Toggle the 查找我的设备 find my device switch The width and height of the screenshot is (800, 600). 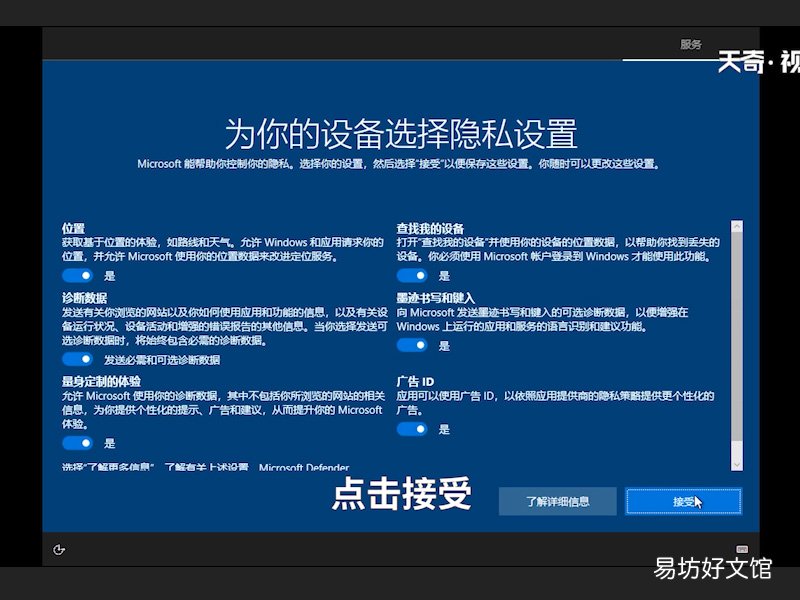[412, 276]
